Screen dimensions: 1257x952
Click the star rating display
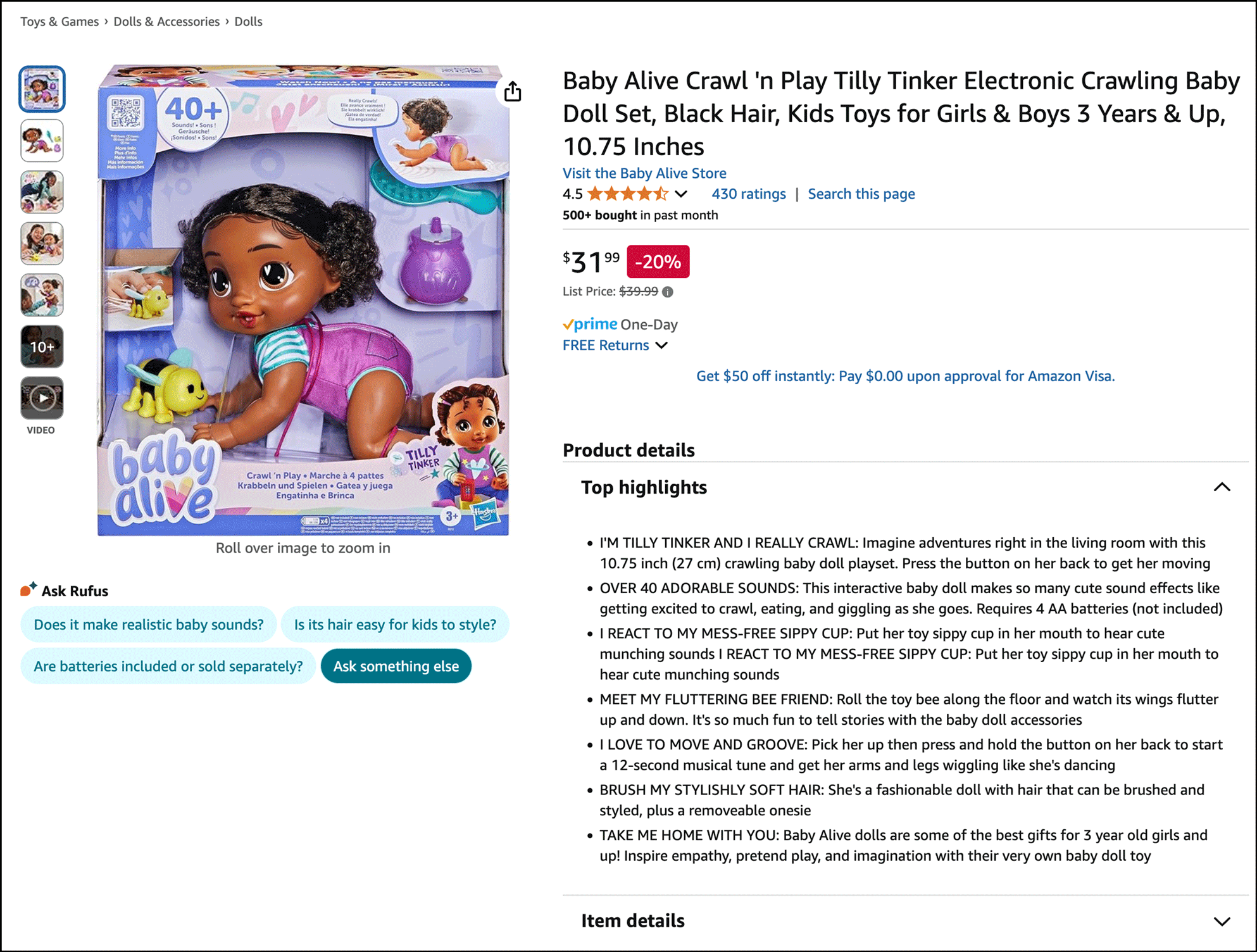pyautogui.click(x=627, y=194)
